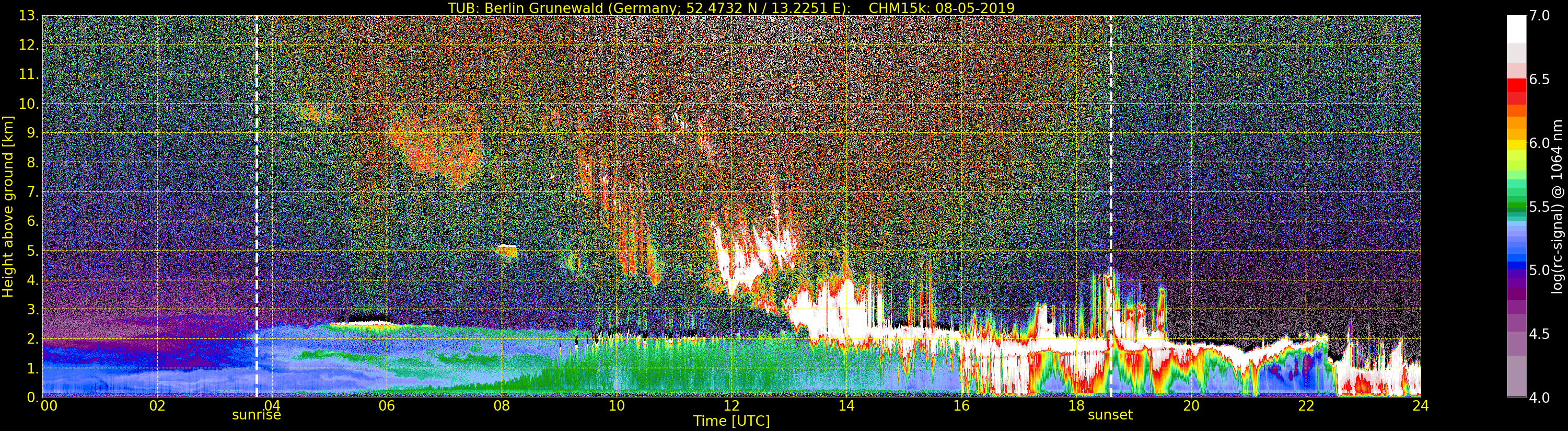Click the "4.5" colorbar tick label

tap(1540, 334)
